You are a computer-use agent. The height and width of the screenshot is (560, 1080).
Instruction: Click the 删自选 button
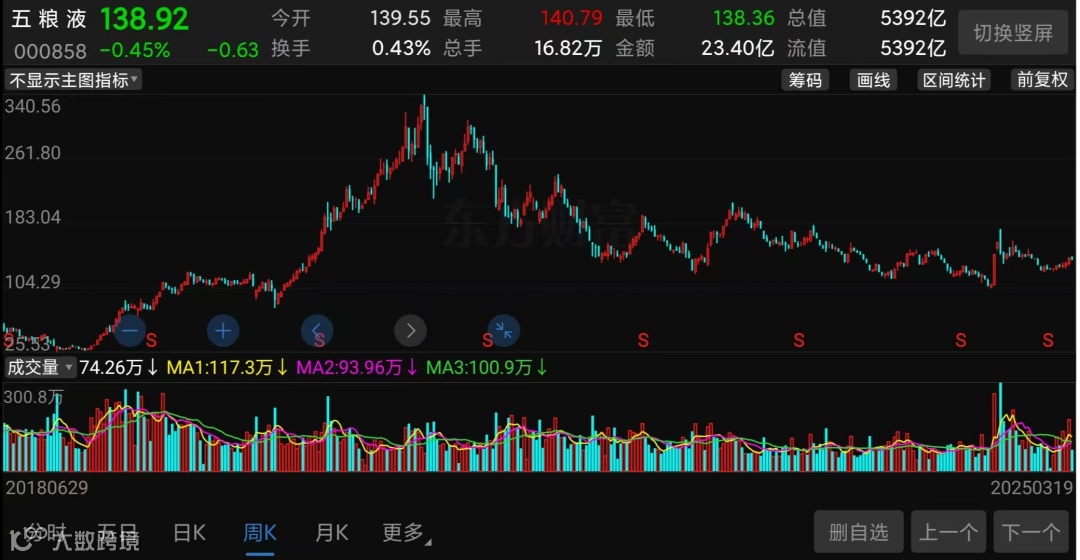[x=858, y=532]
